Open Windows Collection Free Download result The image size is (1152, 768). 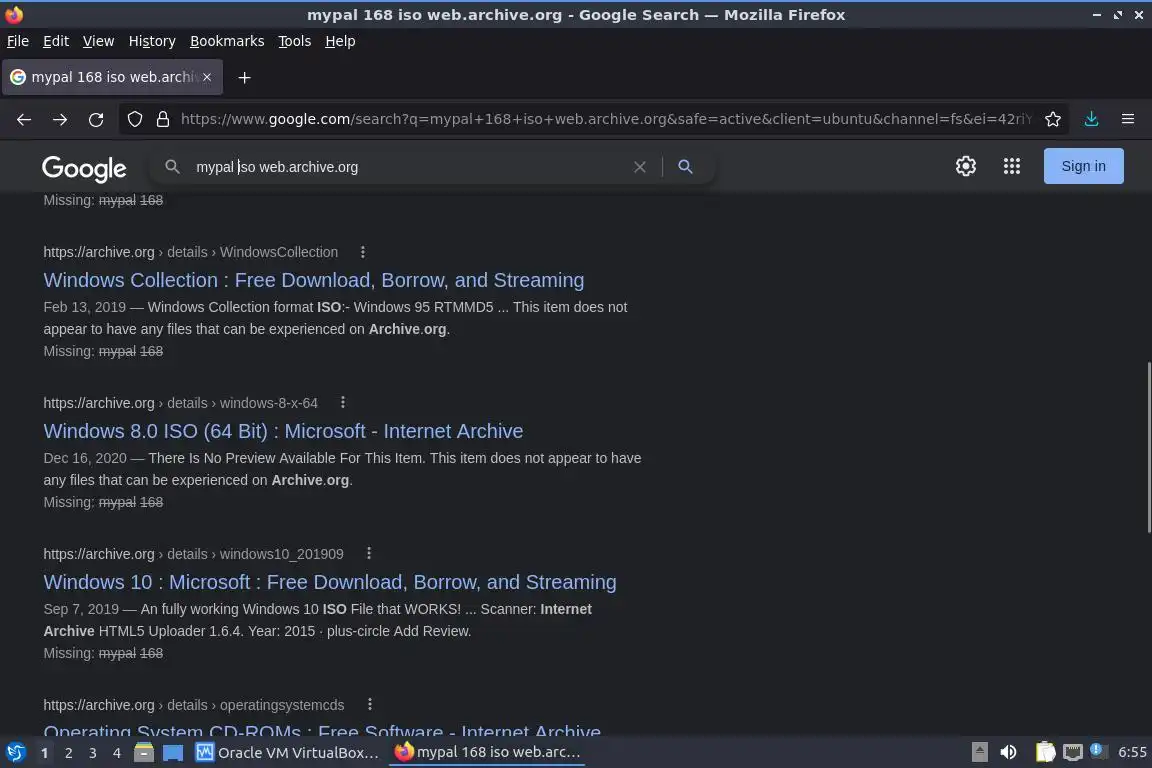(x=314, y=280)
